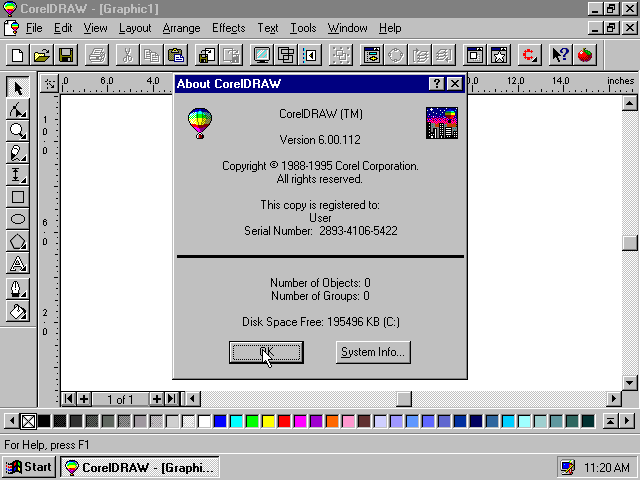Click the Paste clipboard icon

[176, 55]
